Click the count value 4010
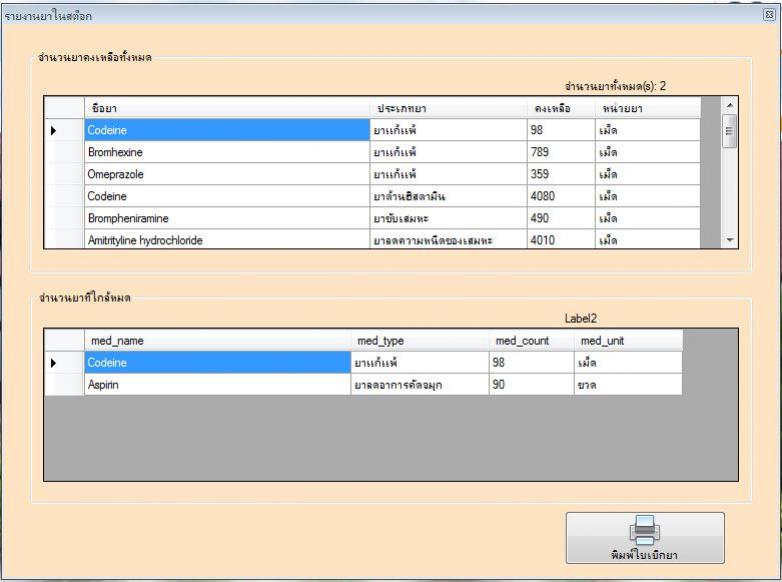Image resolution: width=782 pixels, height=582 pixels. click(x=561, y=239)
